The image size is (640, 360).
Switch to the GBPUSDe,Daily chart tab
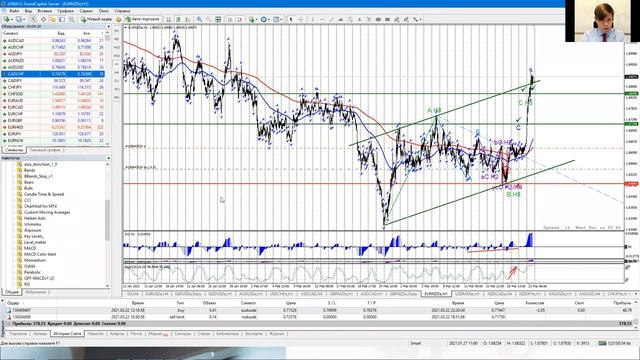(x=188, y=294)
